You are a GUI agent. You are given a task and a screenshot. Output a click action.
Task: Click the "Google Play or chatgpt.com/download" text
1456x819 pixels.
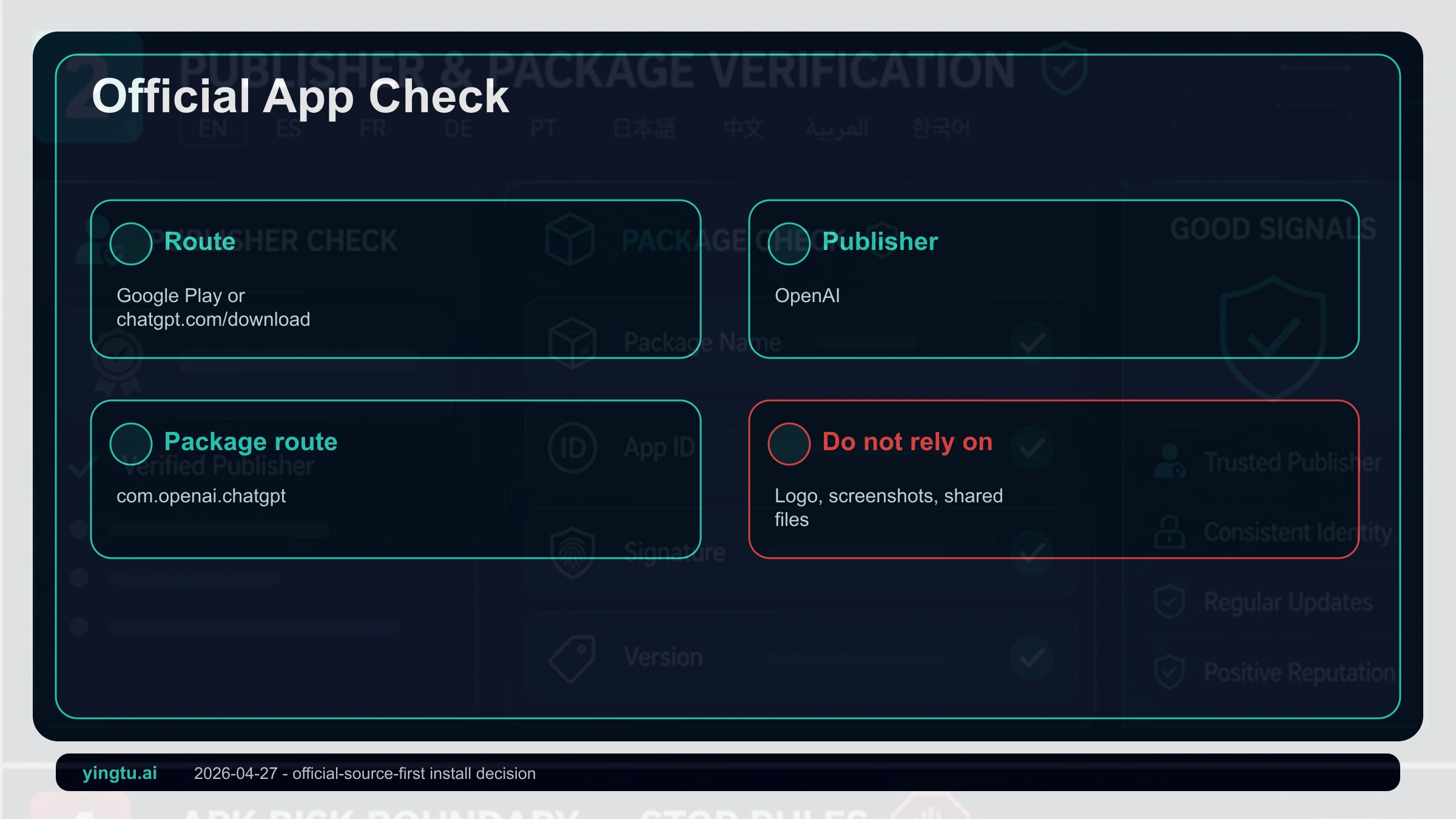coord(213,308)
